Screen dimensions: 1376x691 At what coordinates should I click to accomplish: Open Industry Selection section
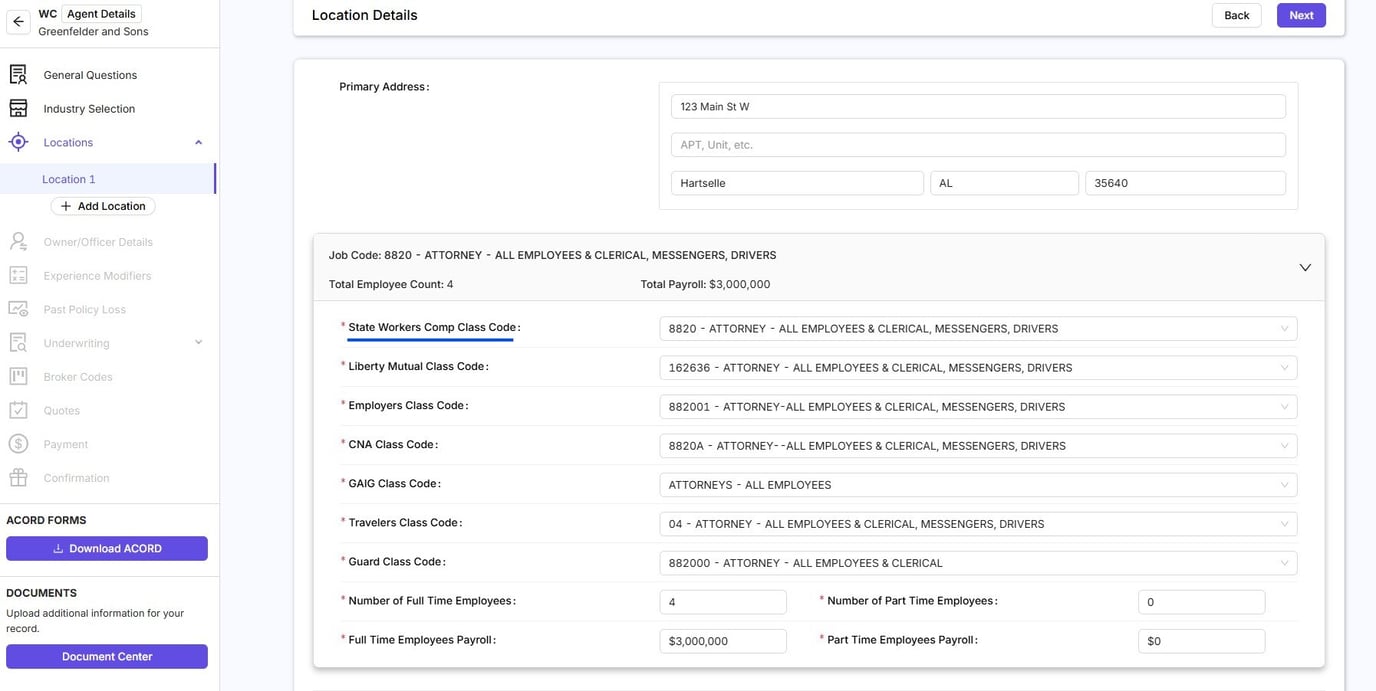click(89, 109)
